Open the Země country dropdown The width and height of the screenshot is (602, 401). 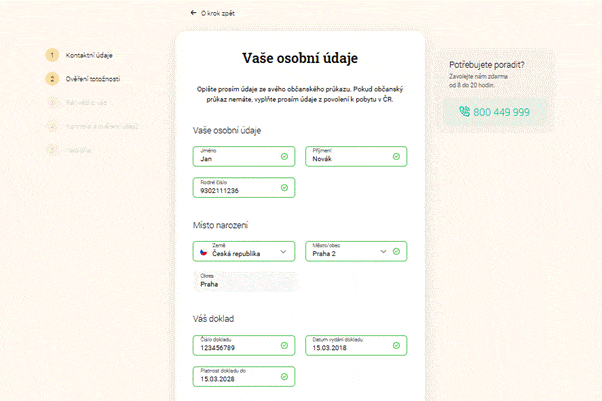coord(244,251)
